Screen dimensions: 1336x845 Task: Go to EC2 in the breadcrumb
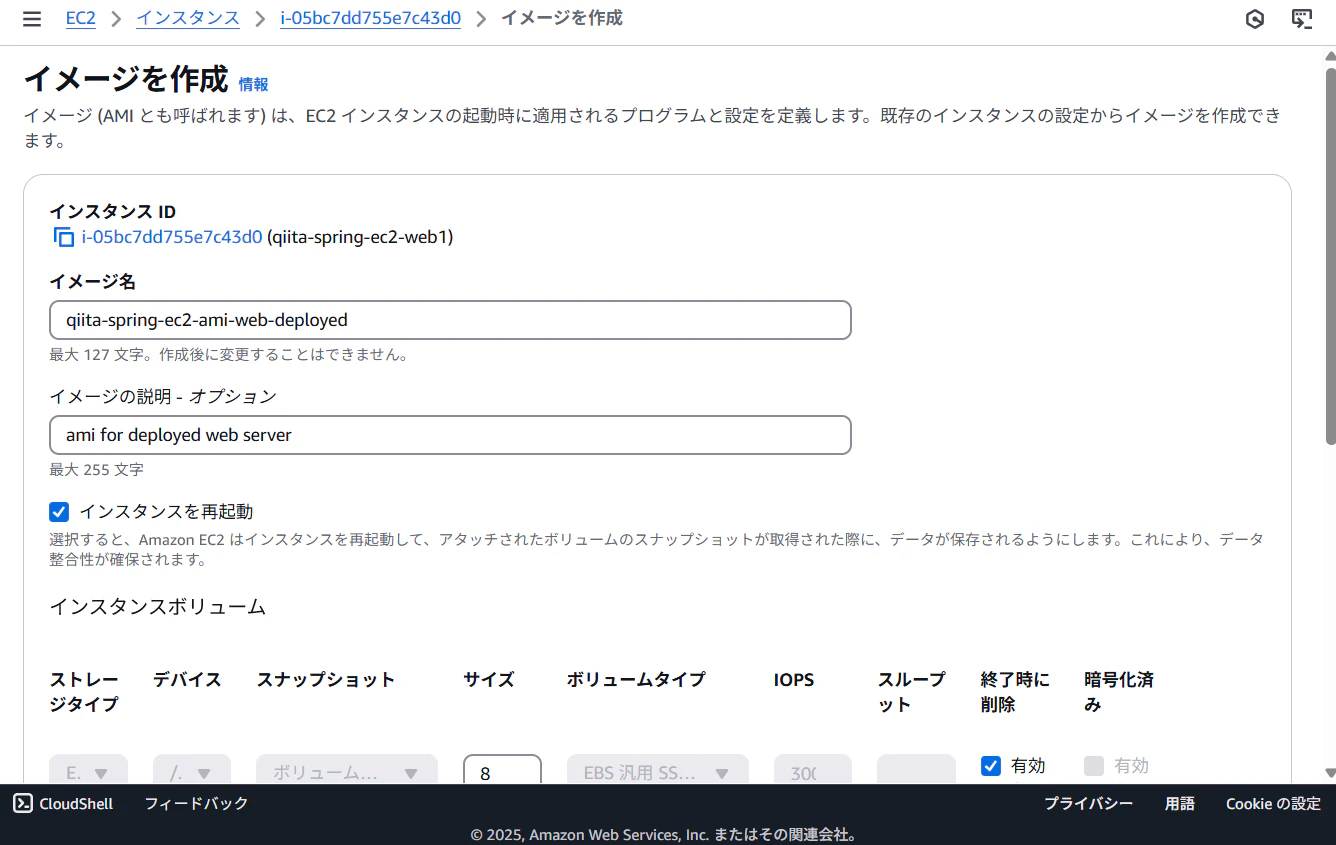(80, 18)
